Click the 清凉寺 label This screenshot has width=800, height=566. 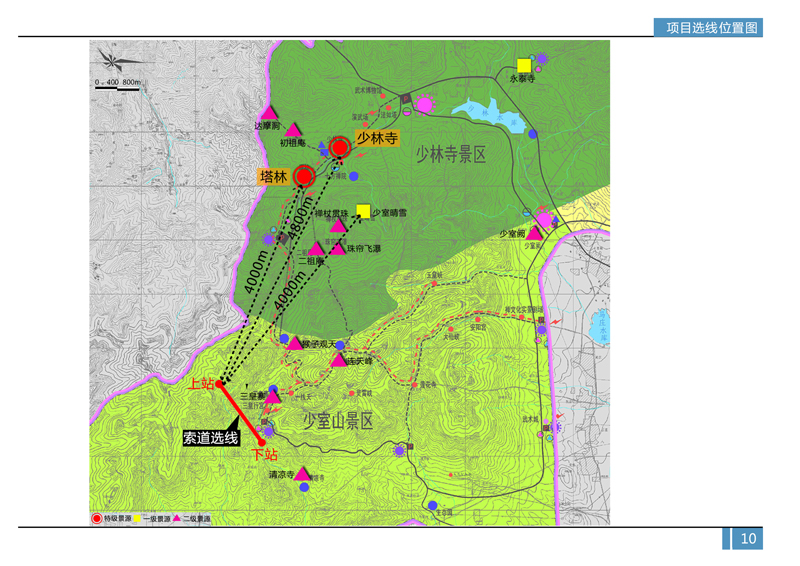click(x=282, y=475)
